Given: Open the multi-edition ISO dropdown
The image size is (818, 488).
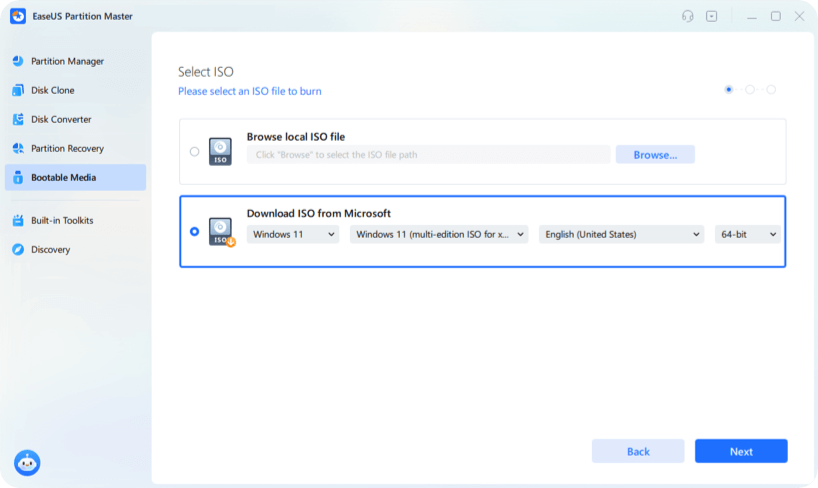Looking at the screenshot, I should tap(439, 234).
